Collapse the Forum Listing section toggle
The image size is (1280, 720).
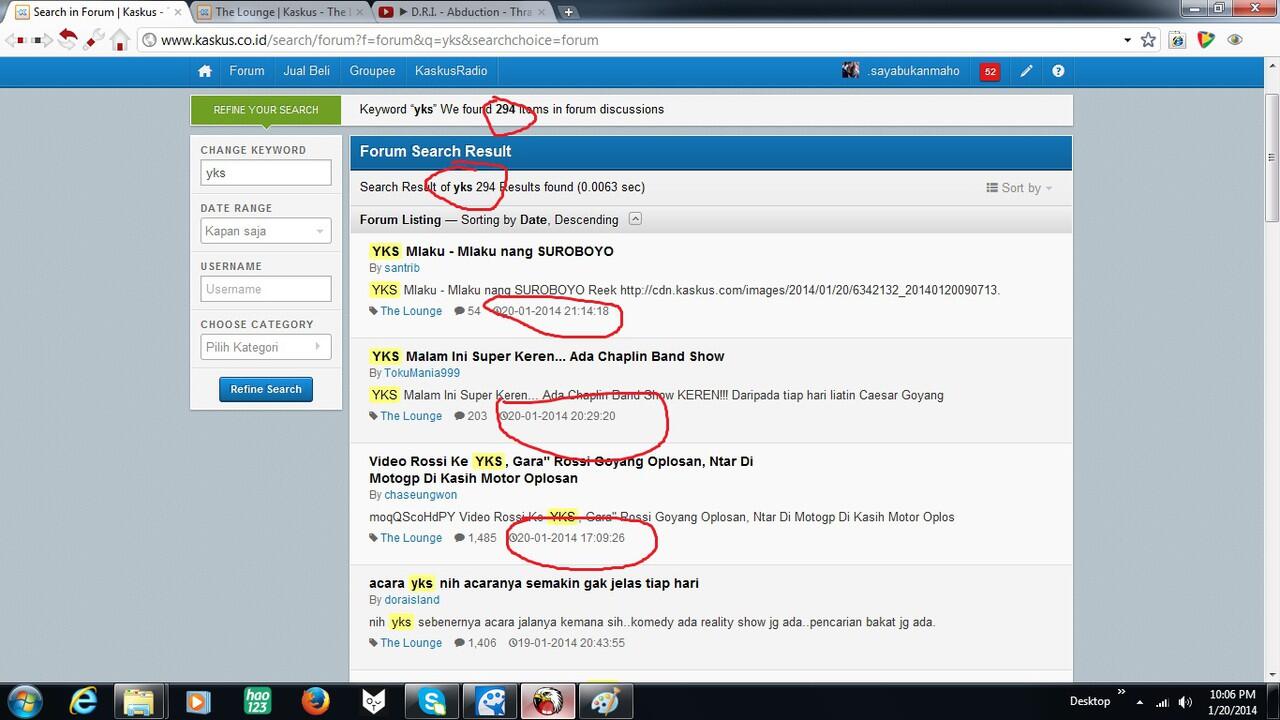pyautogui.click(x=635, y=219)
